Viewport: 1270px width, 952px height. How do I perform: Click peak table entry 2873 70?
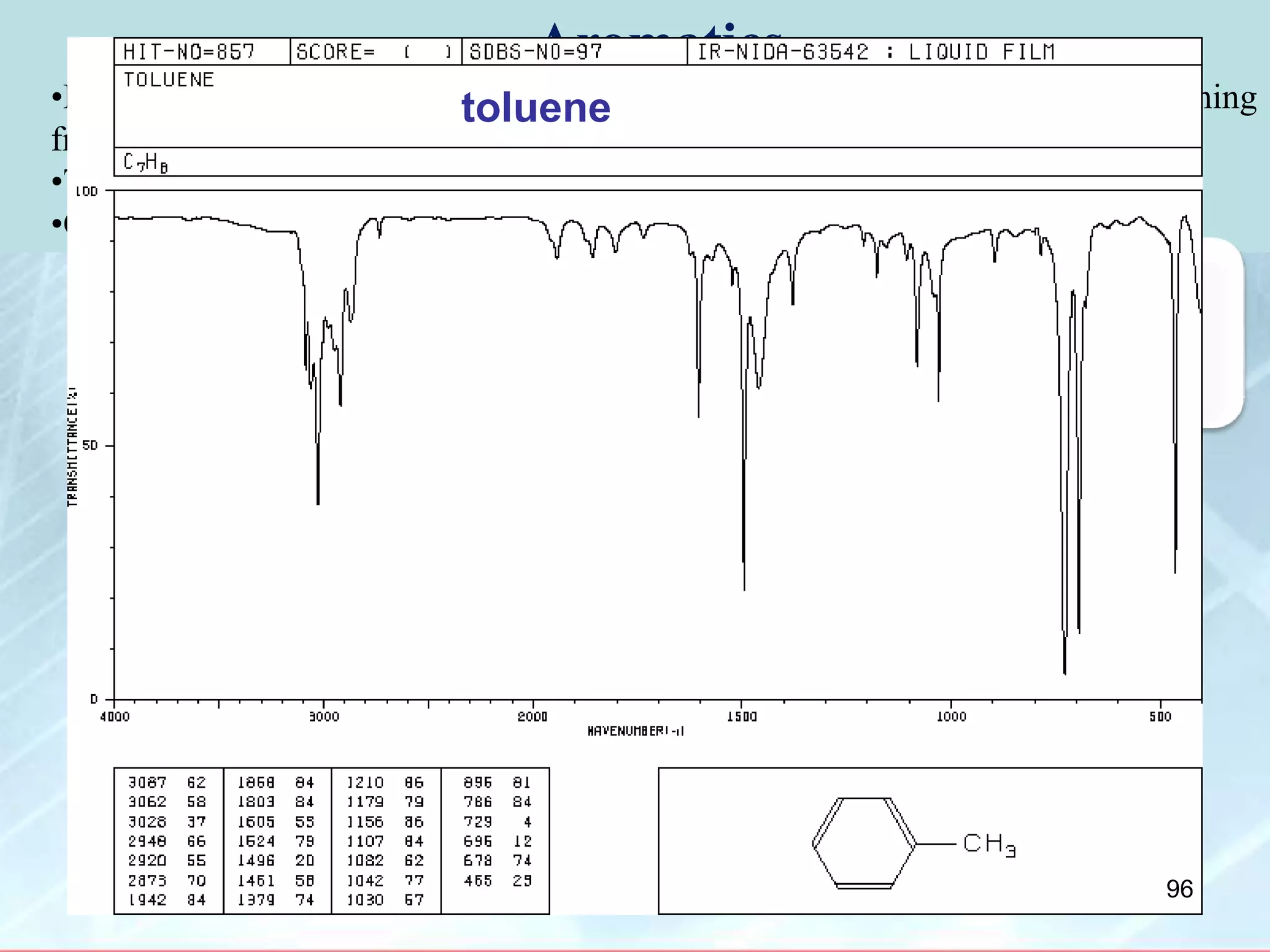point(167,880)
